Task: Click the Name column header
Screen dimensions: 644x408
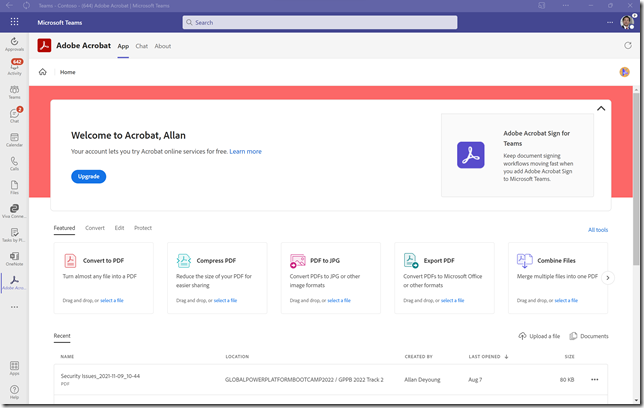Action: 67,357
